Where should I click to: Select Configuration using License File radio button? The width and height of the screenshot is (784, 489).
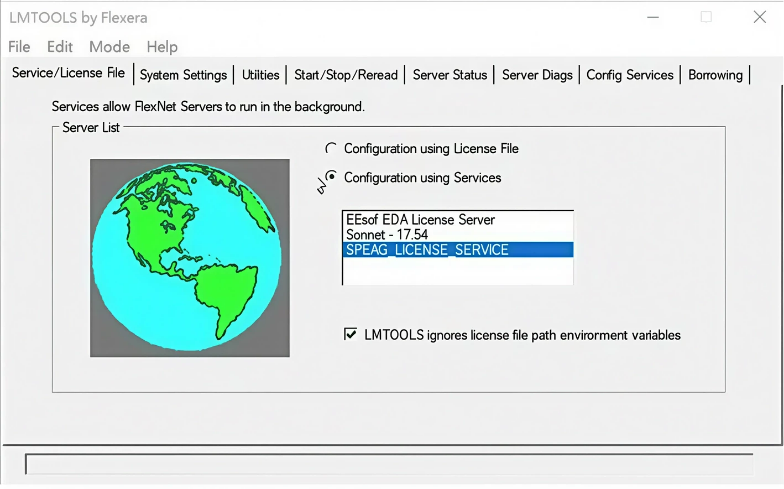(x=331, y=148)
